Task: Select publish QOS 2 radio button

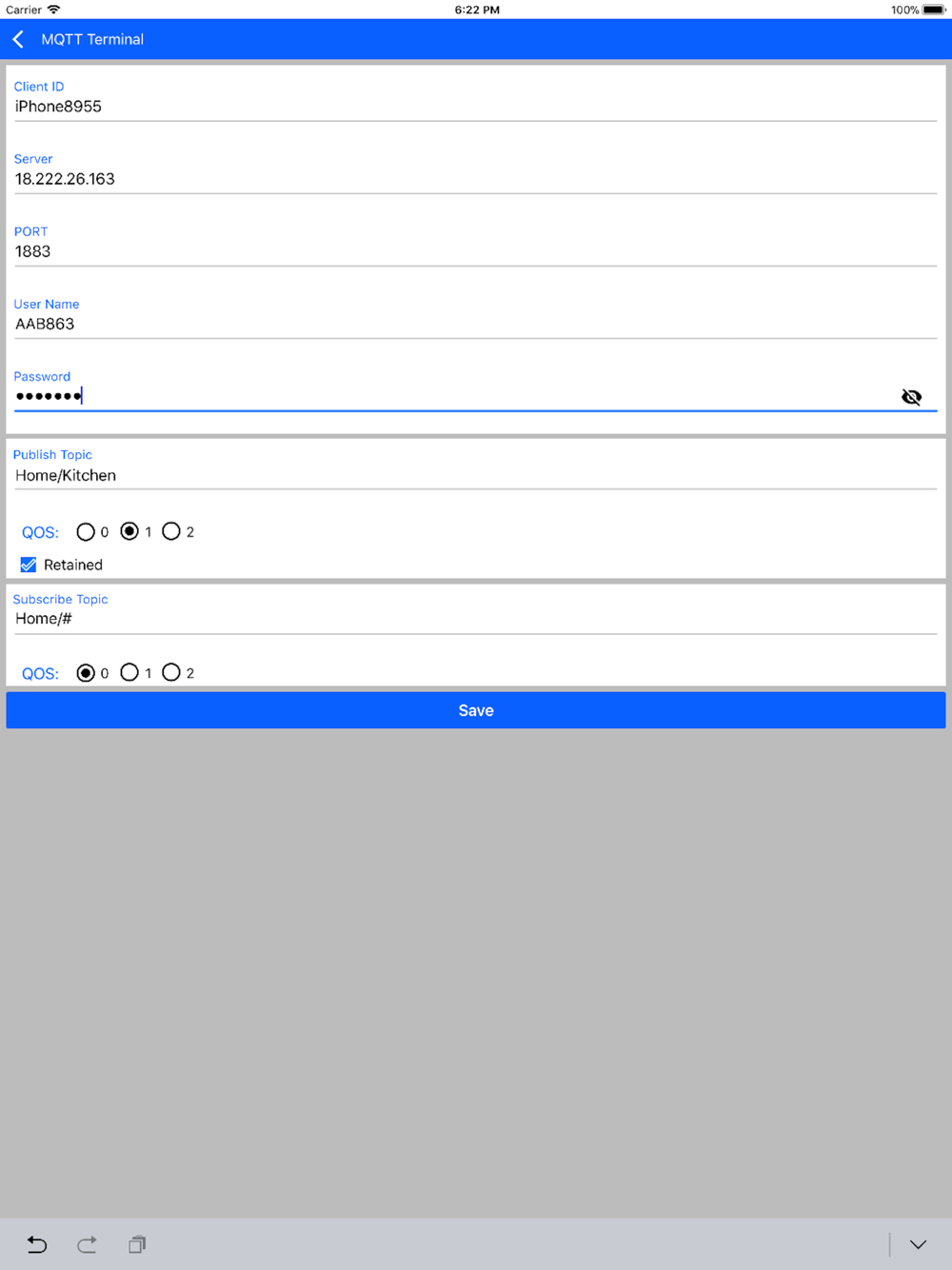Action: click(x=171, y=531)
